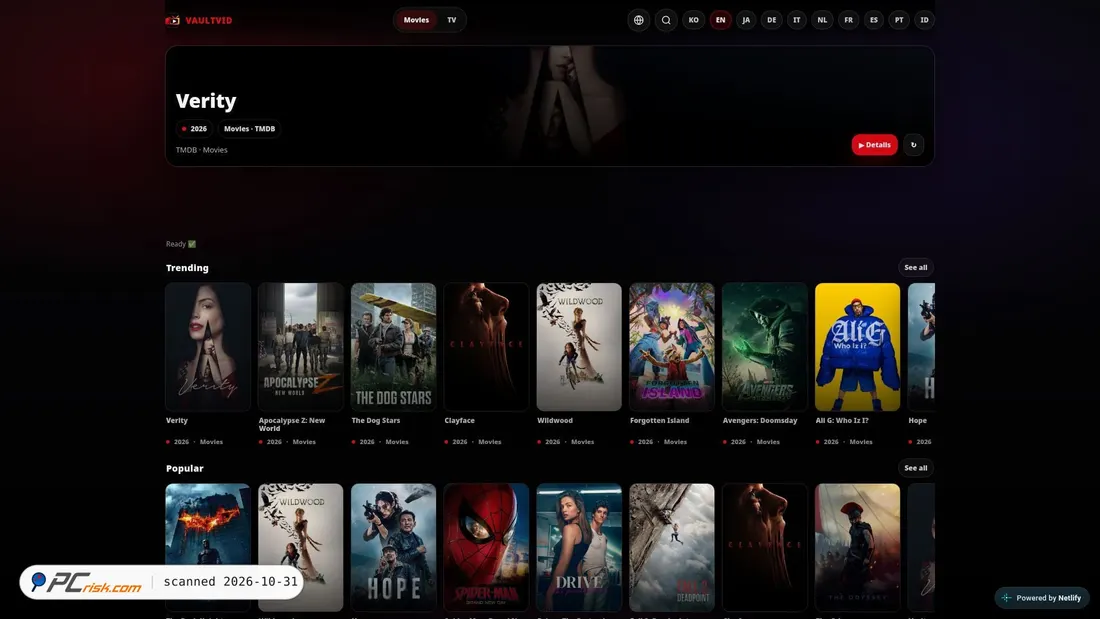Select FR language

point(848,20)
